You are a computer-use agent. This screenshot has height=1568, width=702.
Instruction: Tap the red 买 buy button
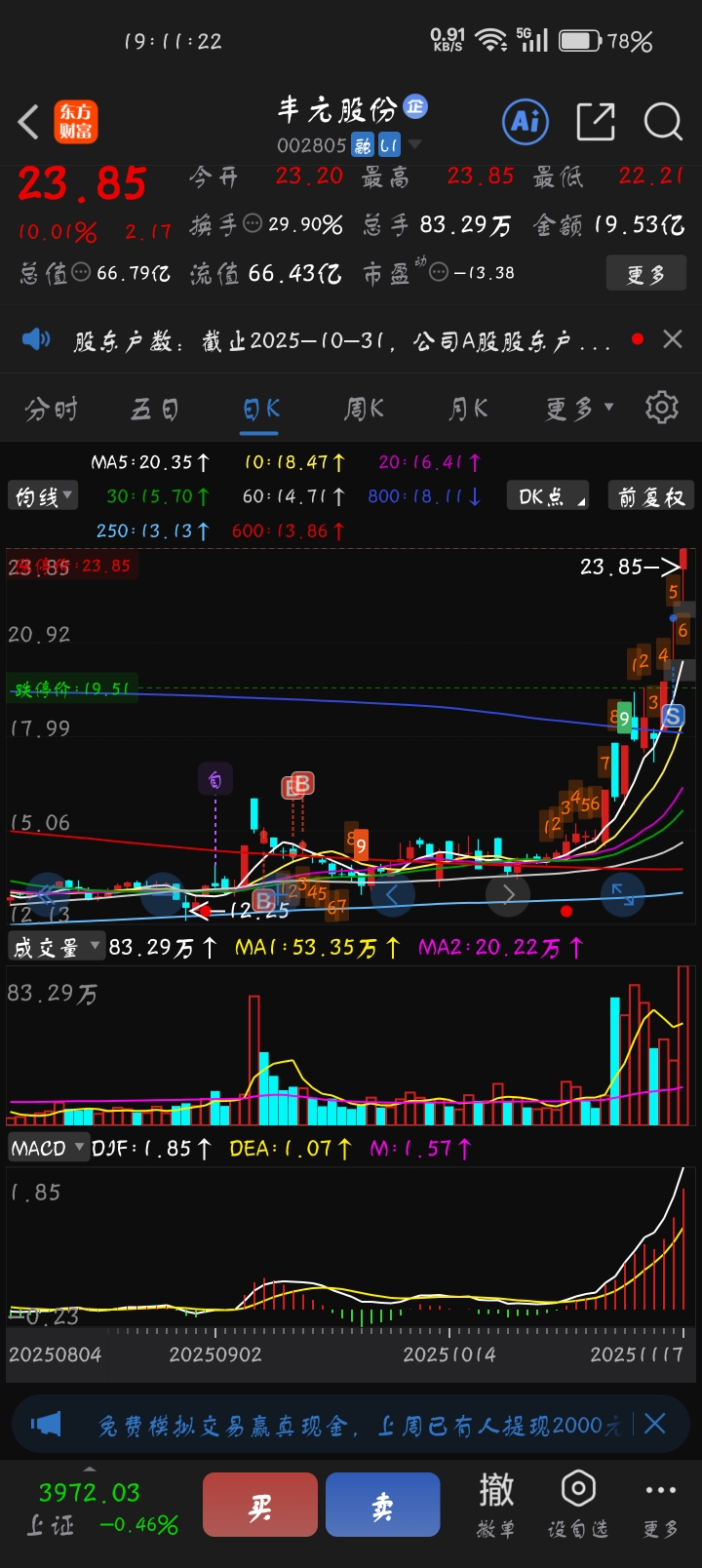pos(260,1505)
